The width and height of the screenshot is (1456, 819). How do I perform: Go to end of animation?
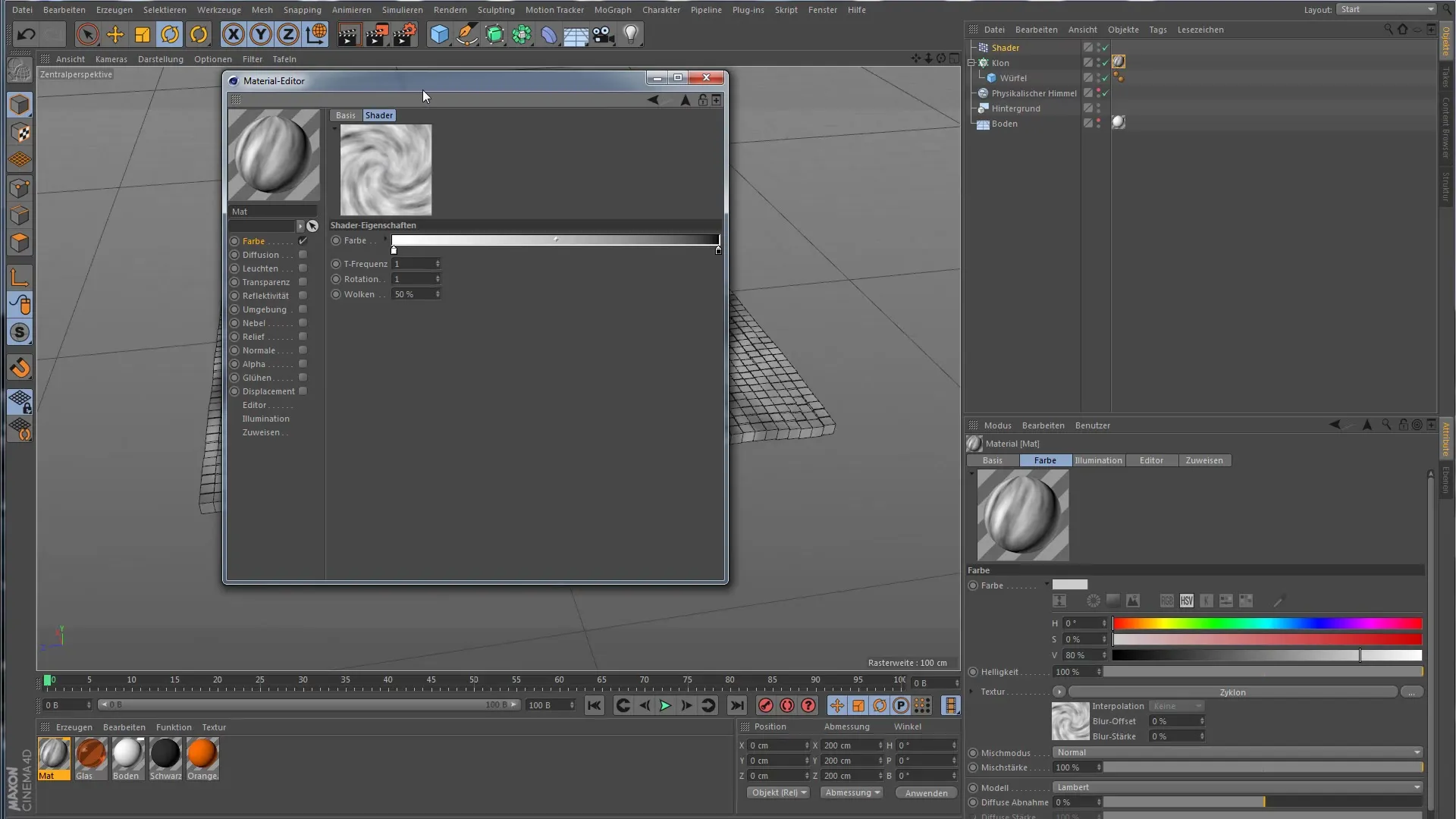[736, 705]
